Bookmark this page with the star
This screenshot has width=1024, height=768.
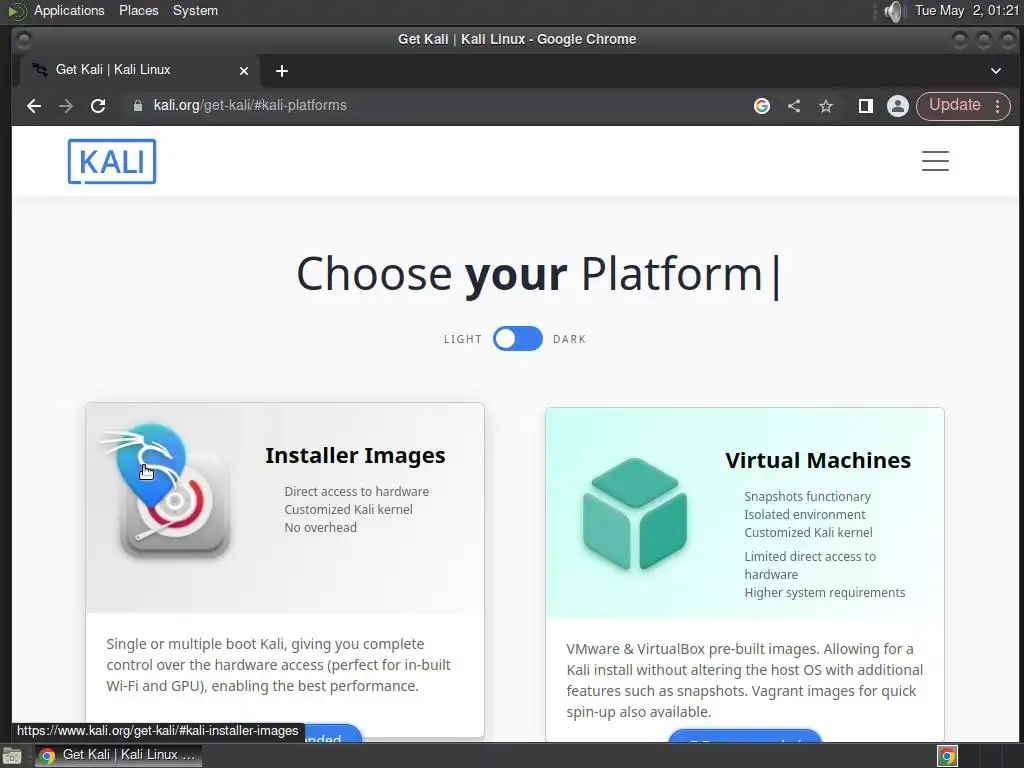(826, 106)
